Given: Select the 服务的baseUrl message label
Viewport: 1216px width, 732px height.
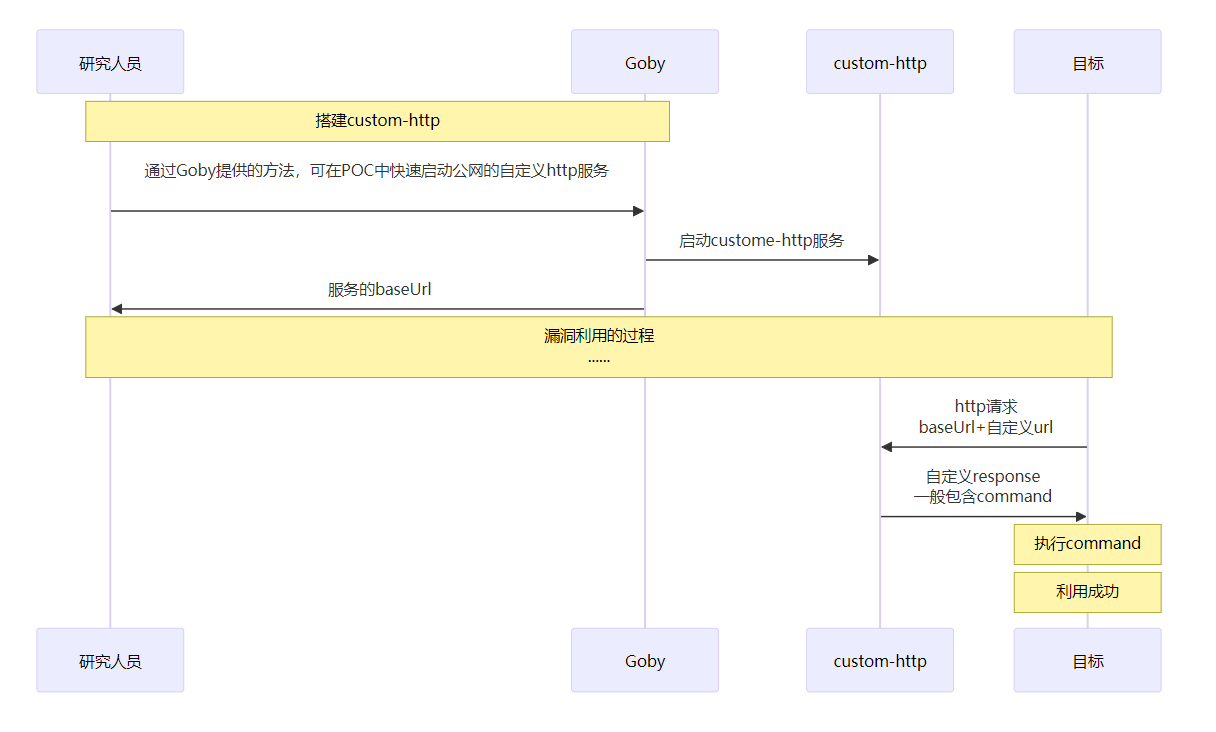Looking at the screenshot, I should click(x=379, y=289).
